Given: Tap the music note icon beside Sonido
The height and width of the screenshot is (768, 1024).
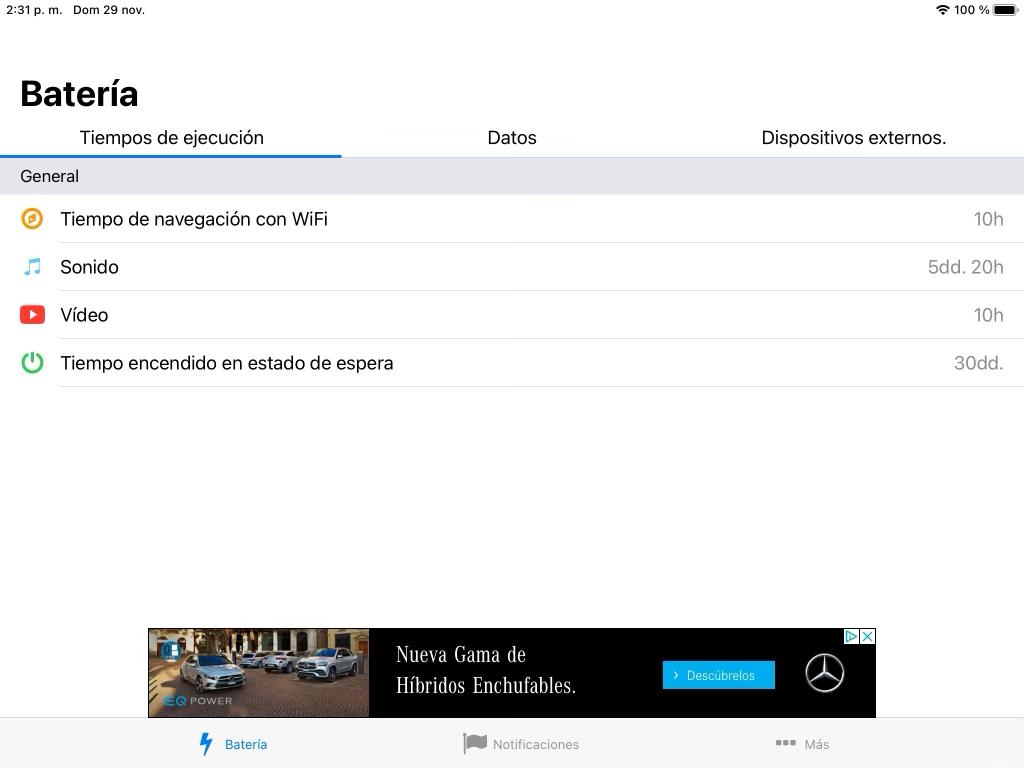Looking at the screenshot, I should coord(32,266).
